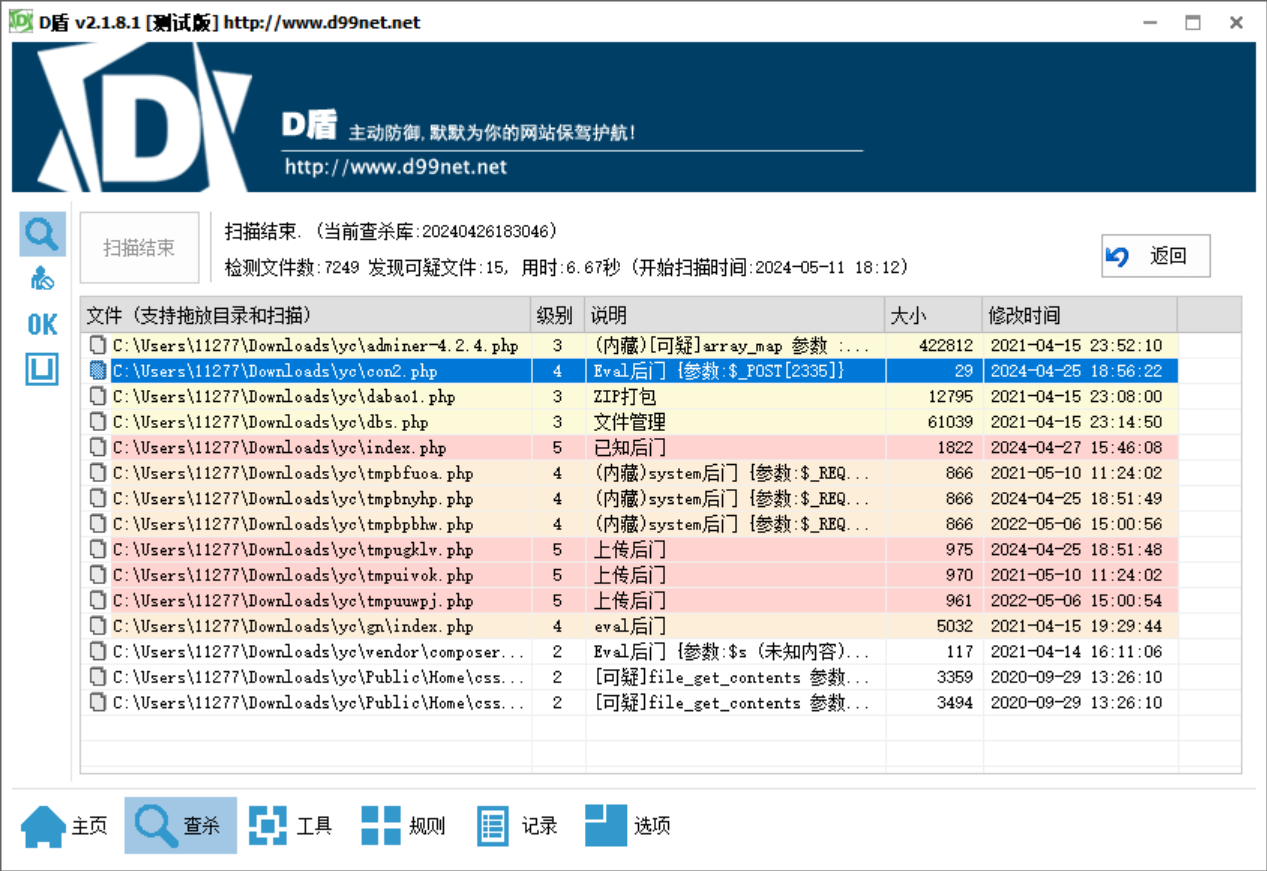This screenshot has width=1267, height=871.
Task: Select the tmpbnyhp.php file path
Action: pos(292,499)
